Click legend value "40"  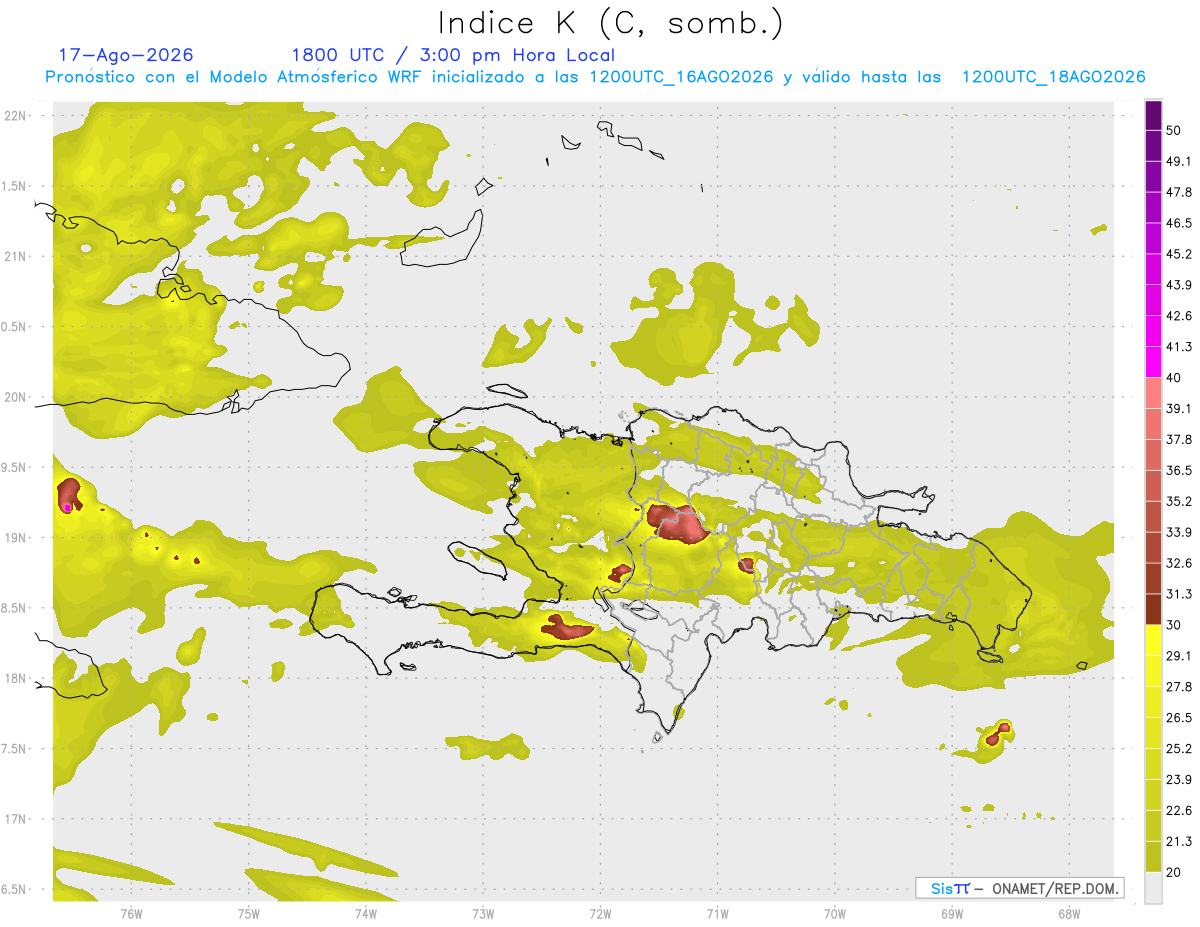[x=1175, y=378]
